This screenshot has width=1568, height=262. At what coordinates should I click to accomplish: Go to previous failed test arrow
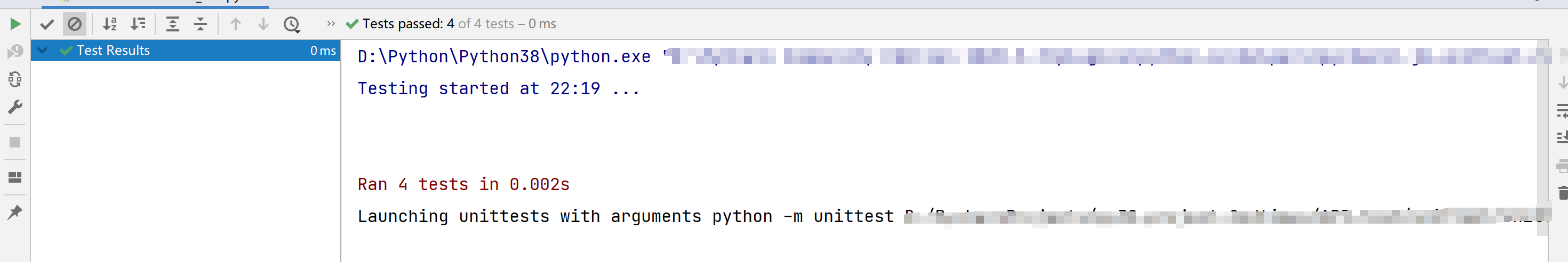pos(236,24)
